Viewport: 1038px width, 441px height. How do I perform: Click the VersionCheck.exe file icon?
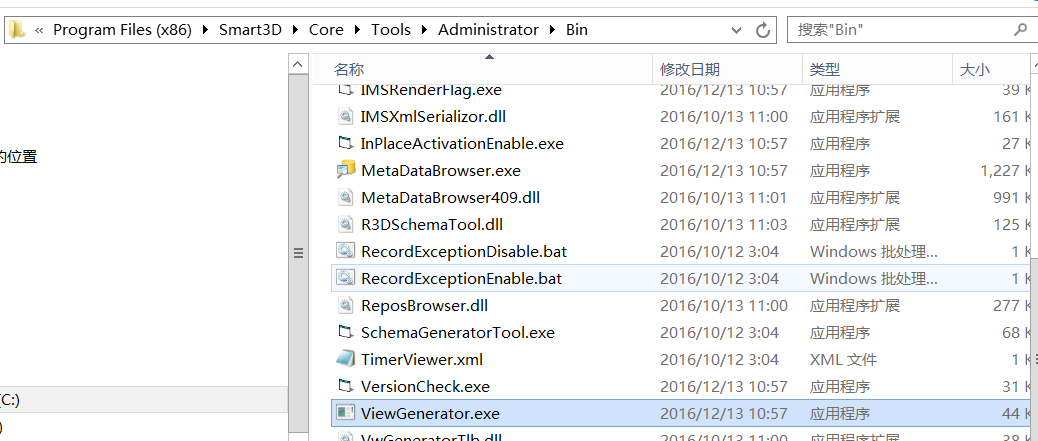345,386
